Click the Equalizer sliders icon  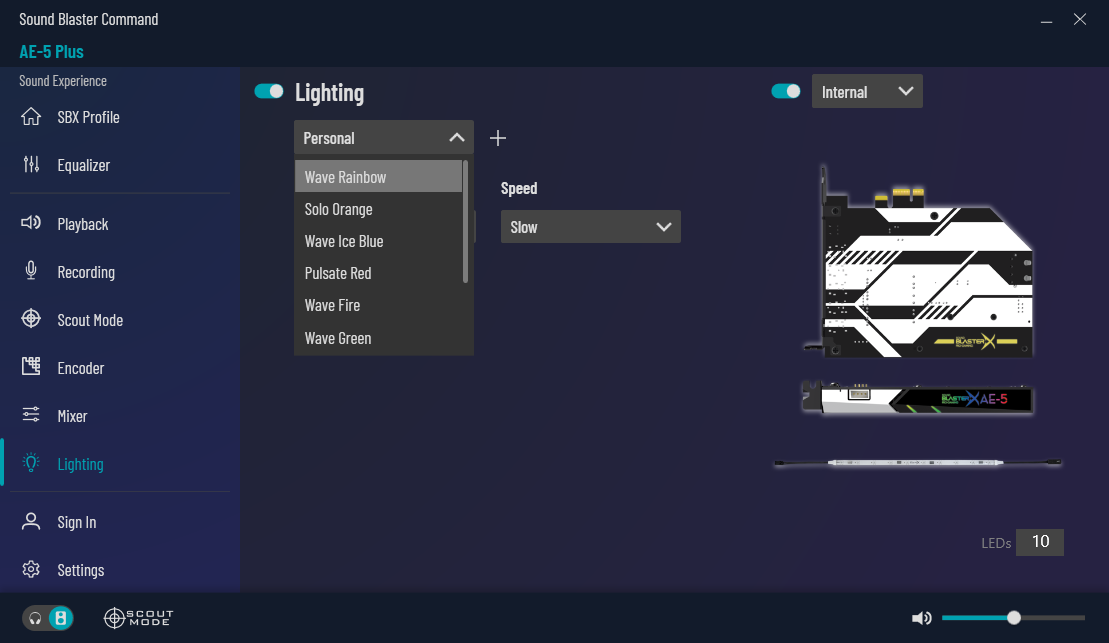(x=31, y=165)
